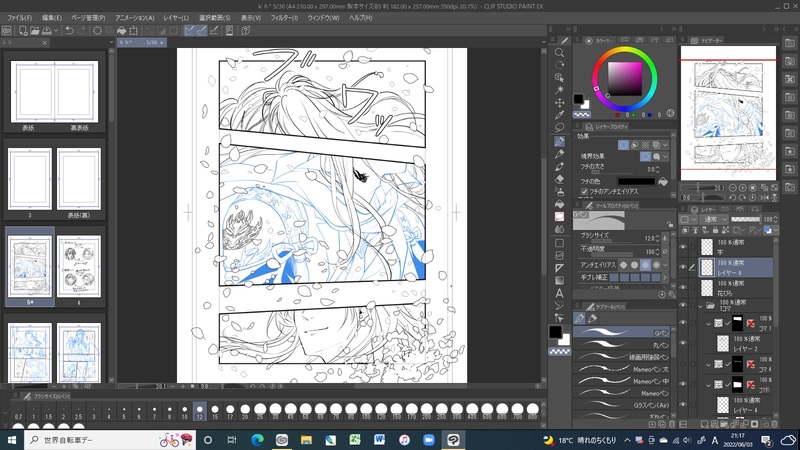
Task: Select the Mameoペン 太 sub tool
Action: [623, 369]
